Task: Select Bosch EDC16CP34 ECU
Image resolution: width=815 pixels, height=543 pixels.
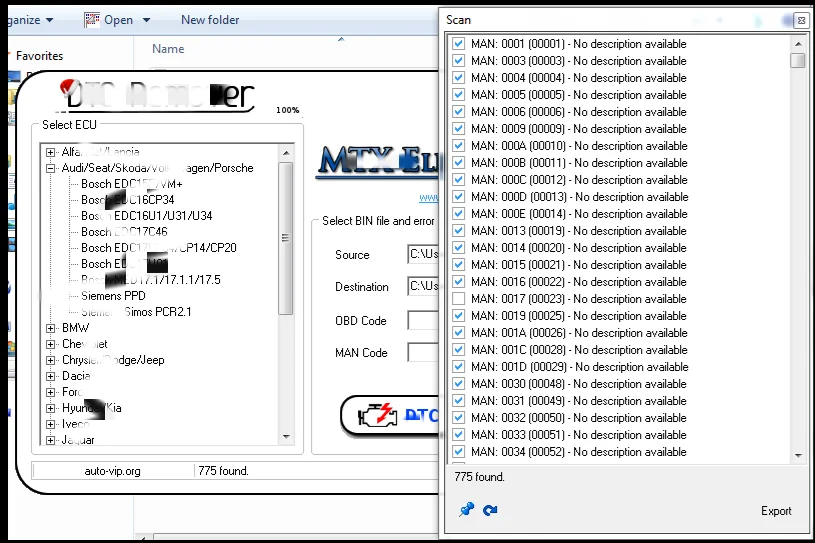Action: (127, 200)
